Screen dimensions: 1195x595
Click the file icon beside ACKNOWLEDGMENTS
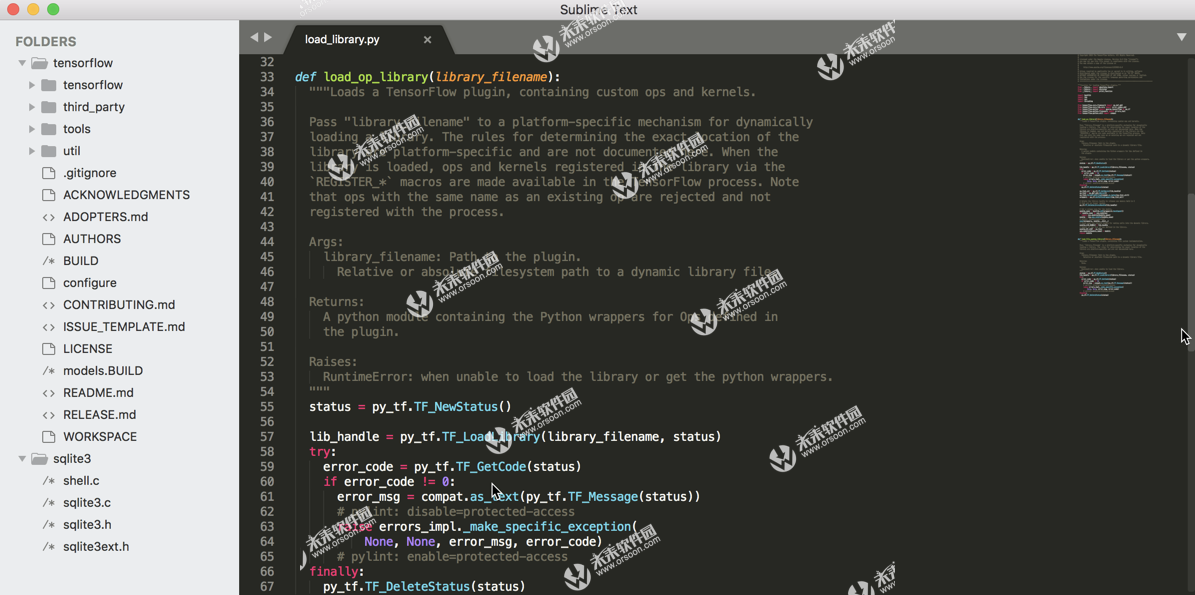pos(49,195)
